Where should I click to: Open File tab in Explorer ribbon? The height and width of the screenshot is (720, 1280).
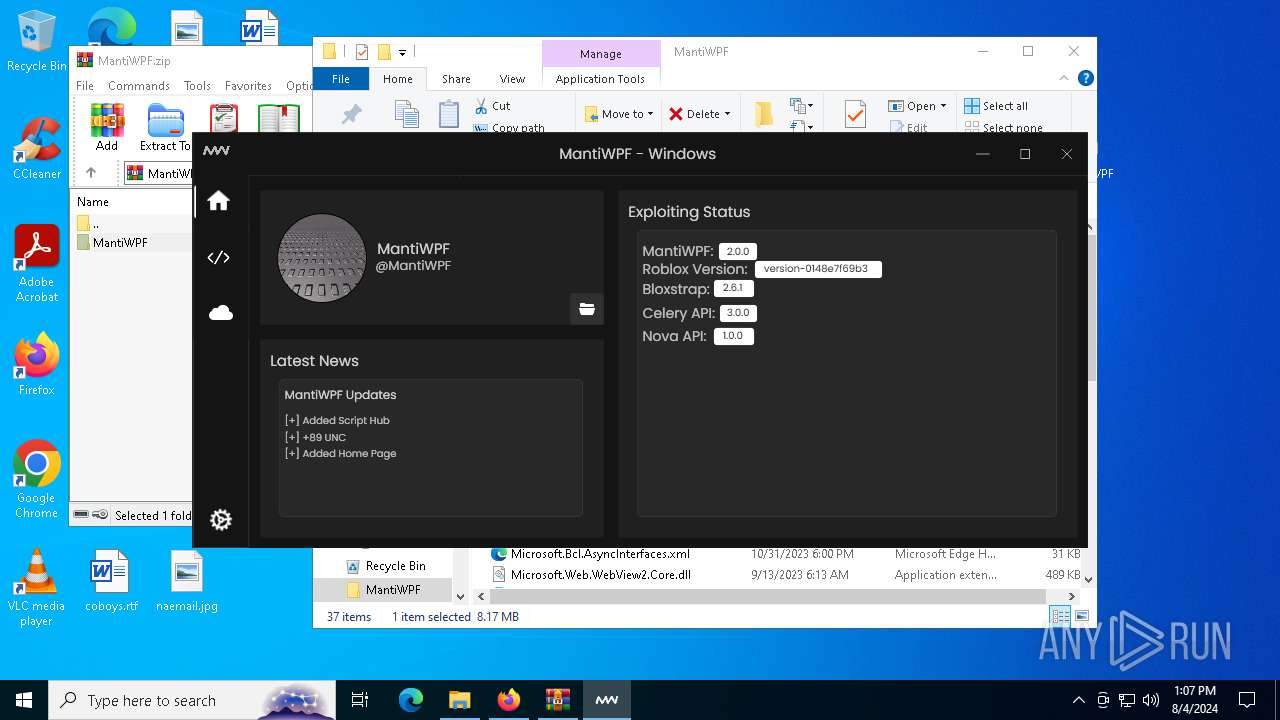click(341, 79)
